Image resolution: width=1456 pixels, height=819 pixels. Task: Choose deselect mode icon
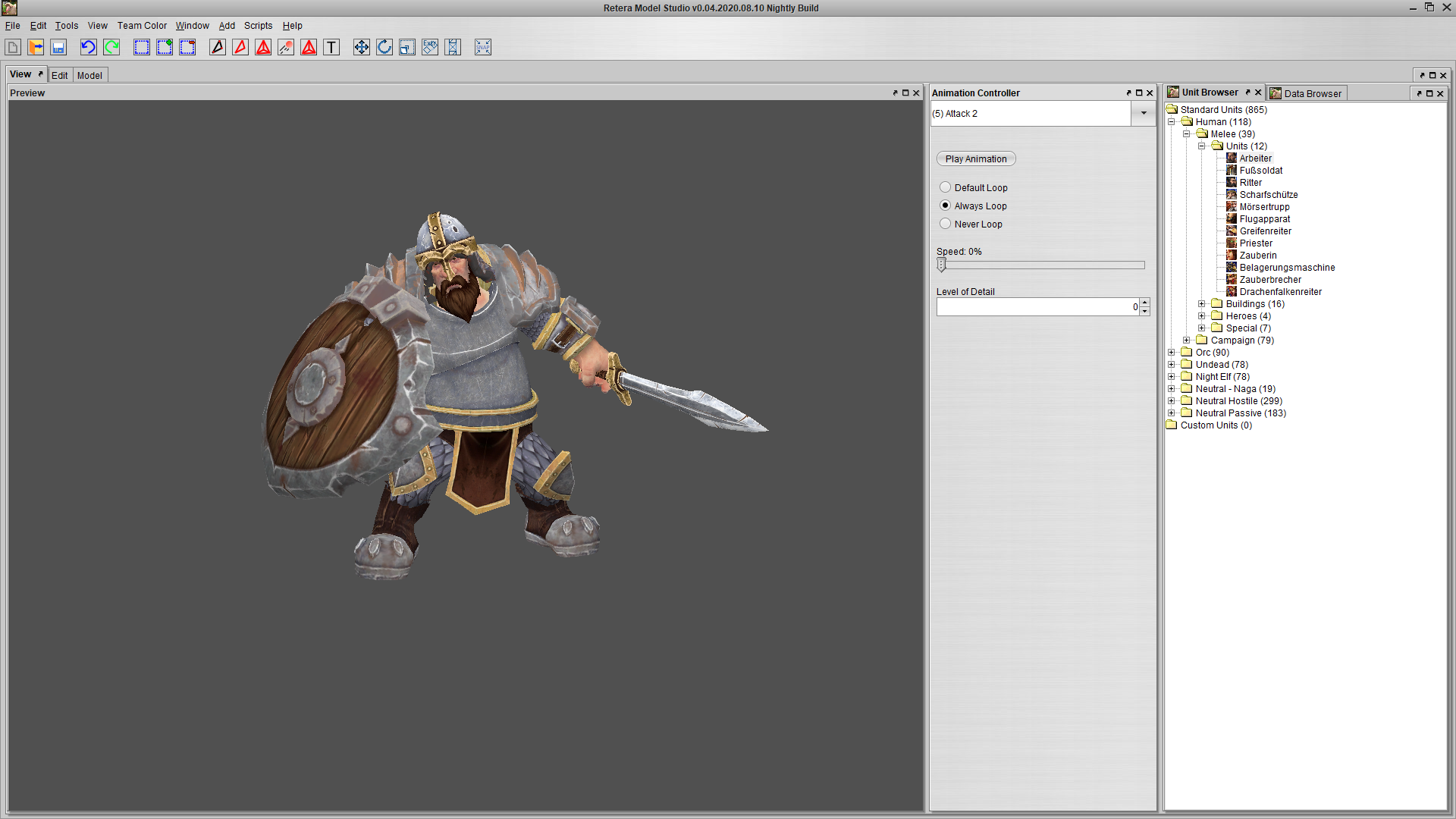(187, 47)
